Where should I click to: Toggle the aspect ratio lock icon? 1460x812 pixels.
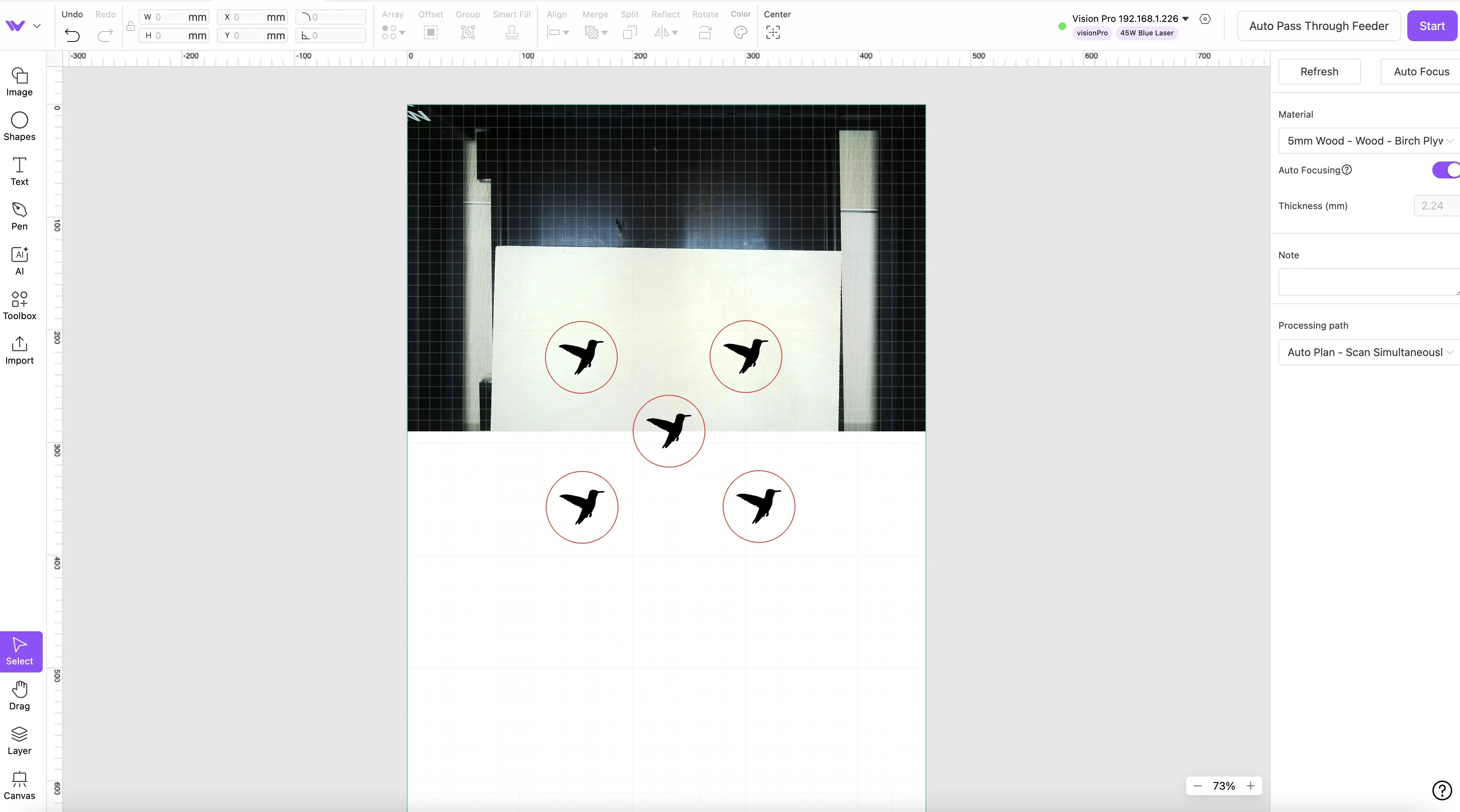tap(130, 26)
